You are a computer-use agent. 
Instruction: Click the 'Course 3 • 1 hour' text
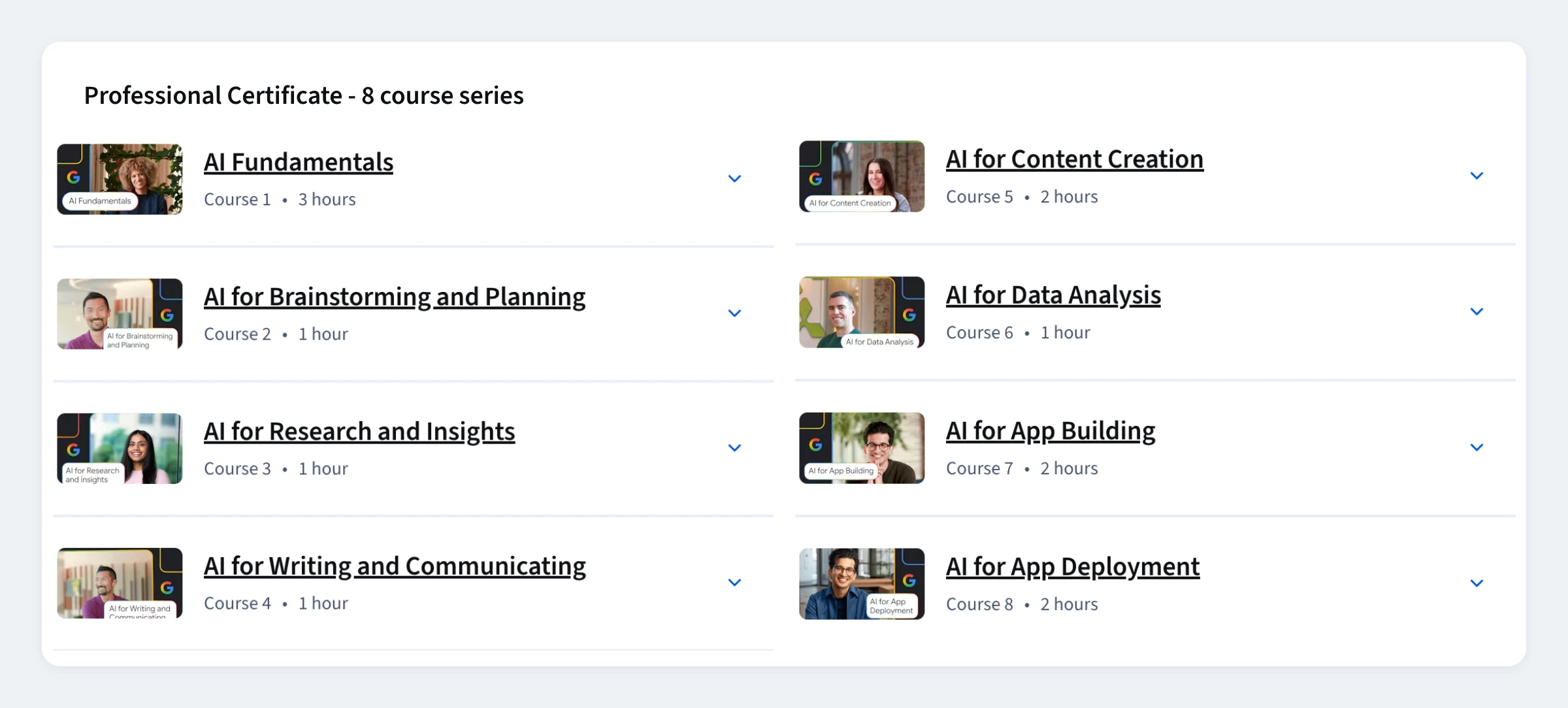276,468
